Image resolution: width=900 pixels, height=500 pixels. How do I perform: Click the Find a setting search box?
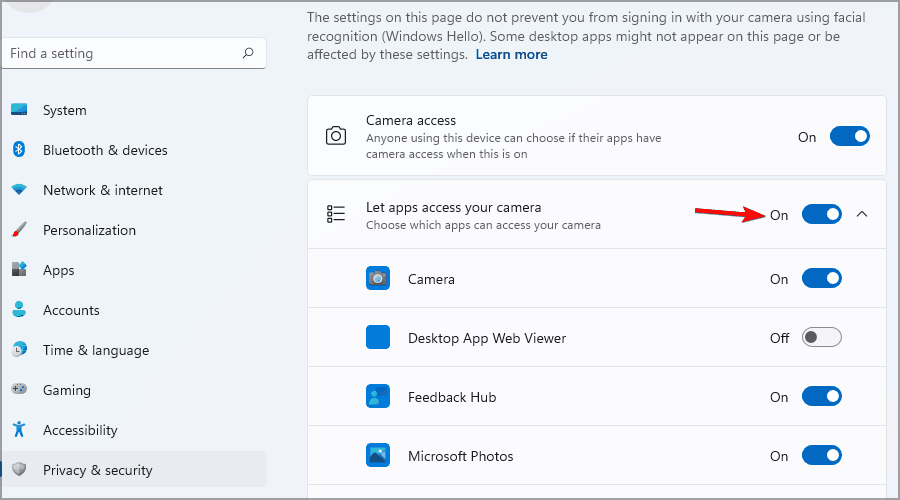[120, 53]
